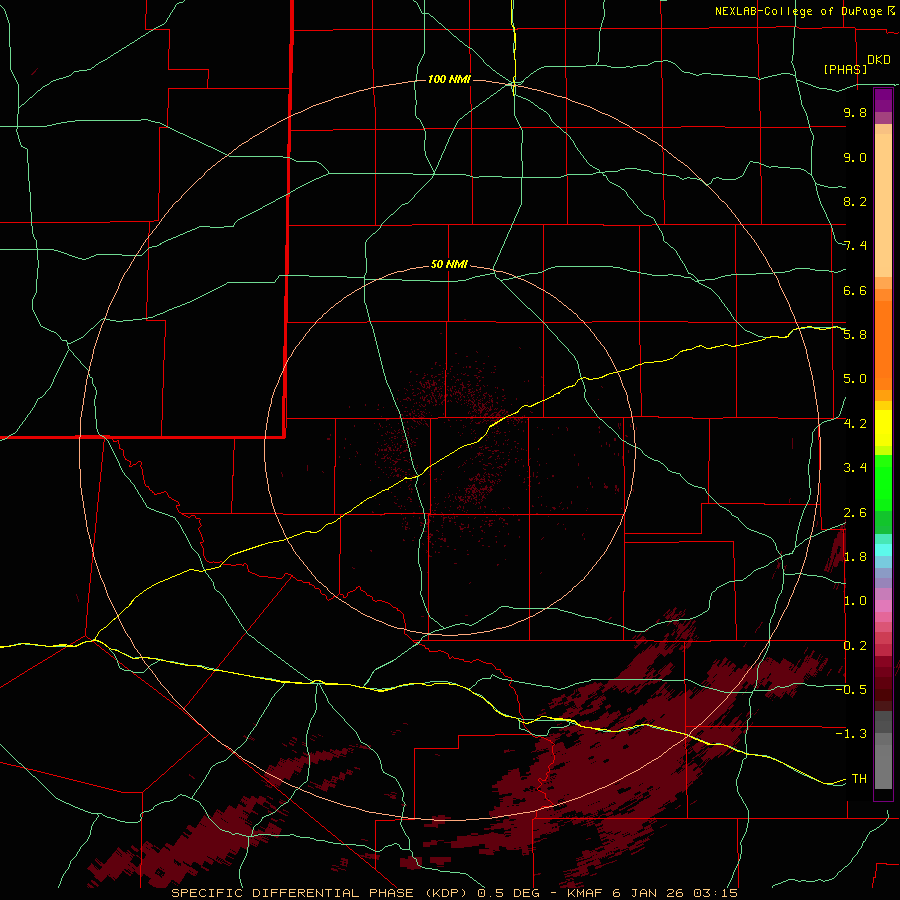Click the -1.3 value on color scale
The image size is (900, 900).
(x=851, y=734)
